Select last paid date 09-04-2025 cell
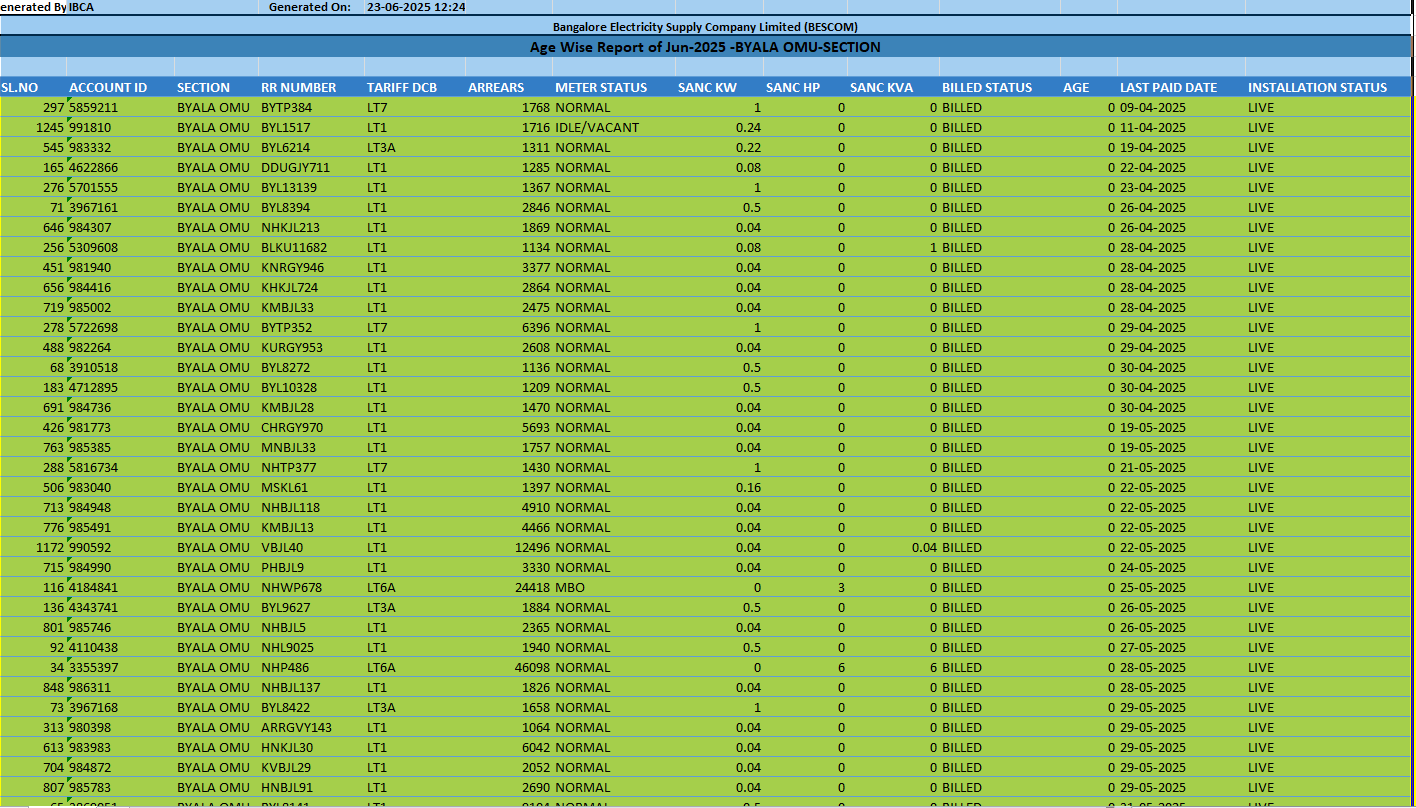This screenshot has width=1416, height=808. (1180, 107)
